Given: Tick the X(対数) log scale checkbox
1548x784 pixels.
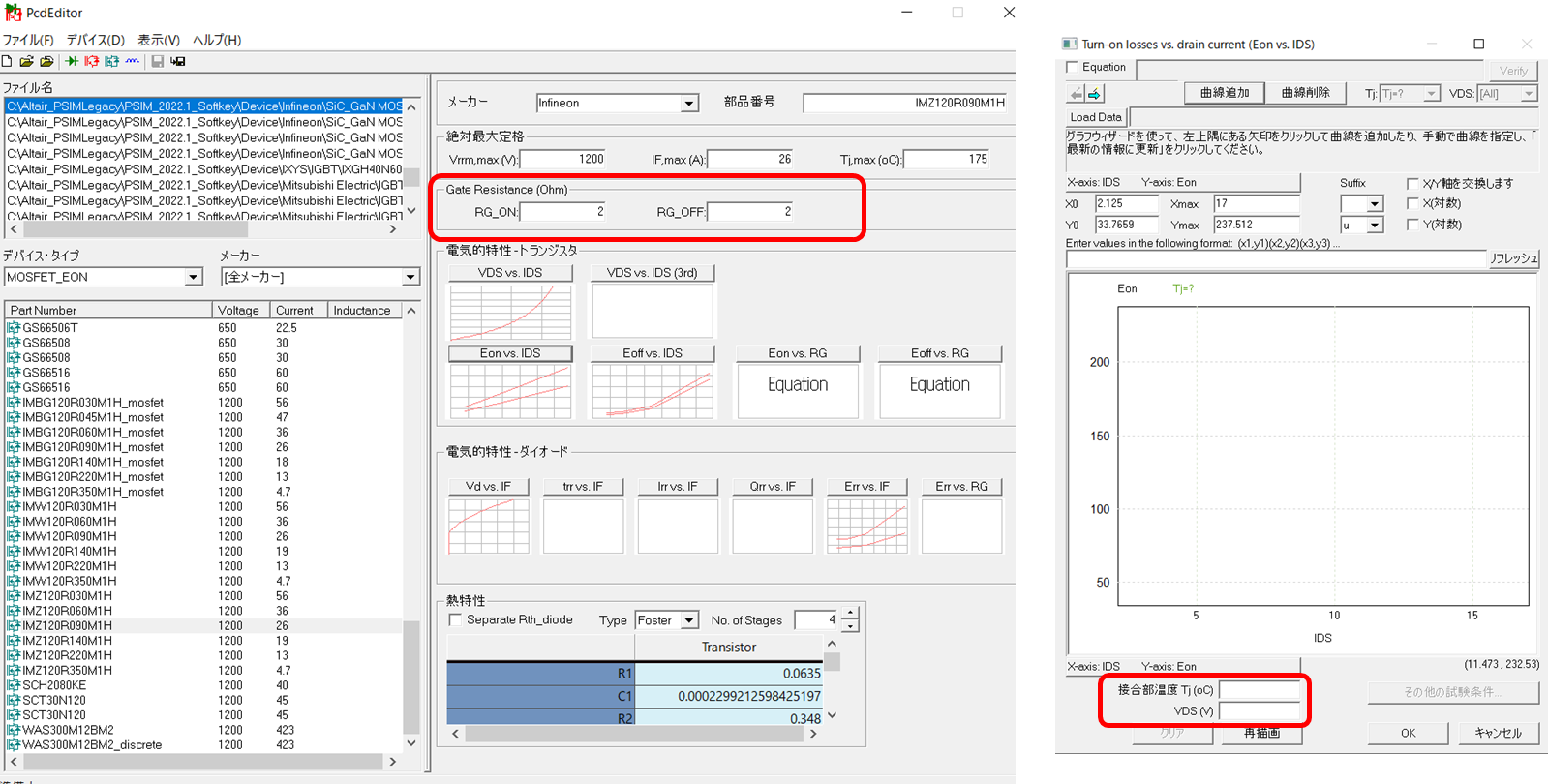Looking at the screenshot, I should [1412, 203].
